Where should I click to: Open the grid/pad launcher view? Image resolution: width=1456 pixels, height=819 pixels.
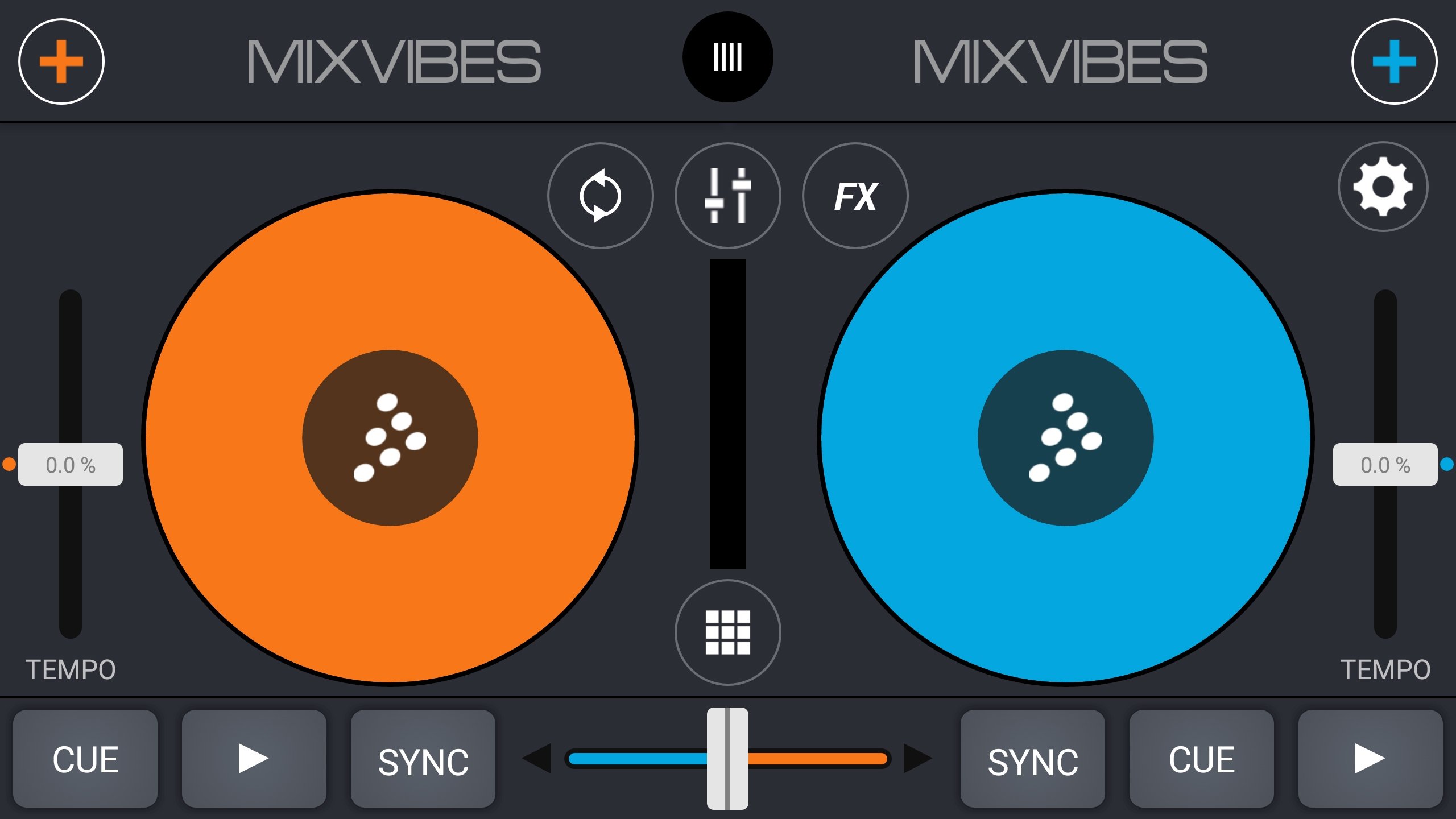tap(727, 632)
